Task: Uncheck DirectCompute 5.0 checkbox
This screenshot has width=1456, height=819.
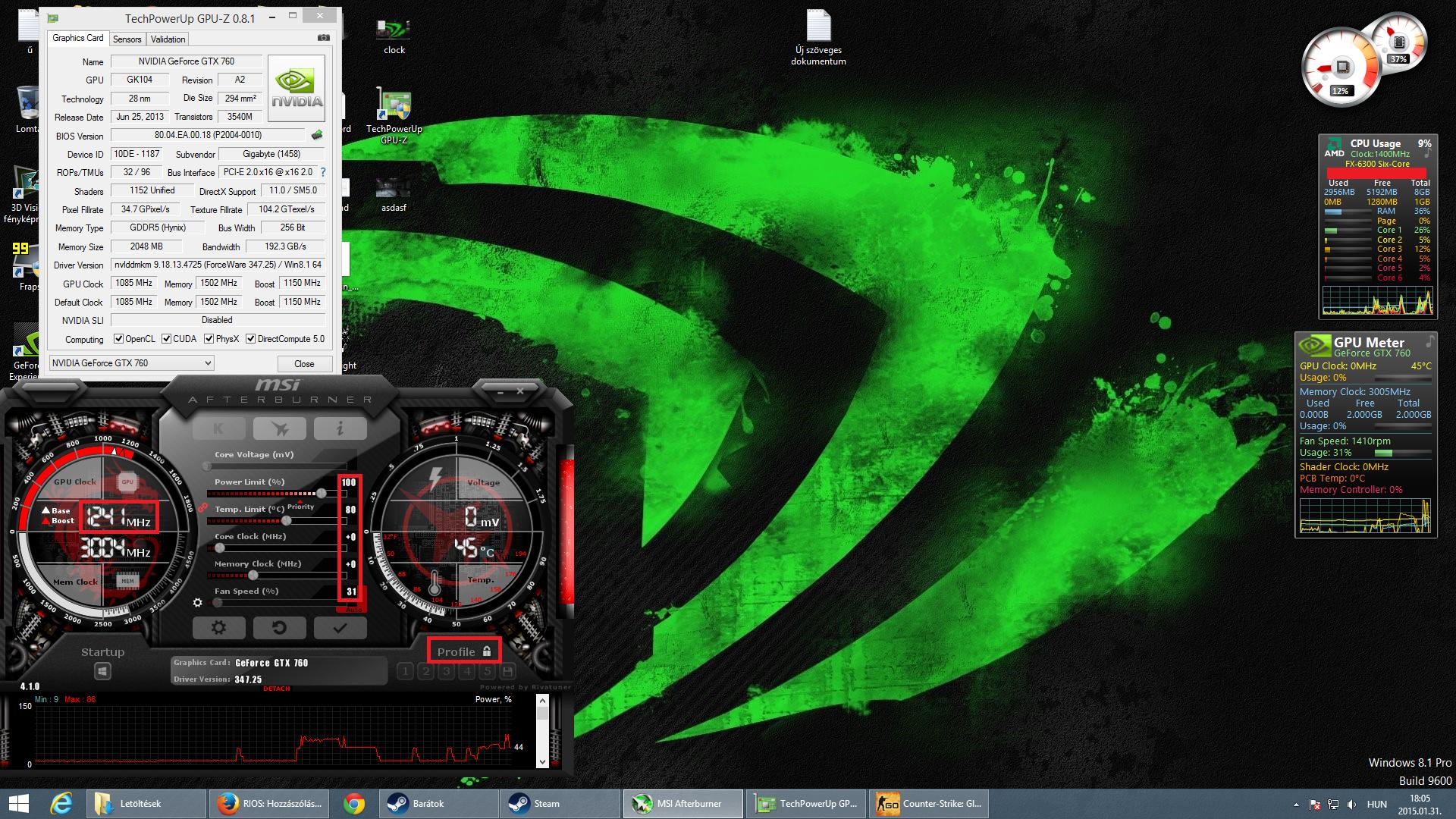Action: click(250, 339)
